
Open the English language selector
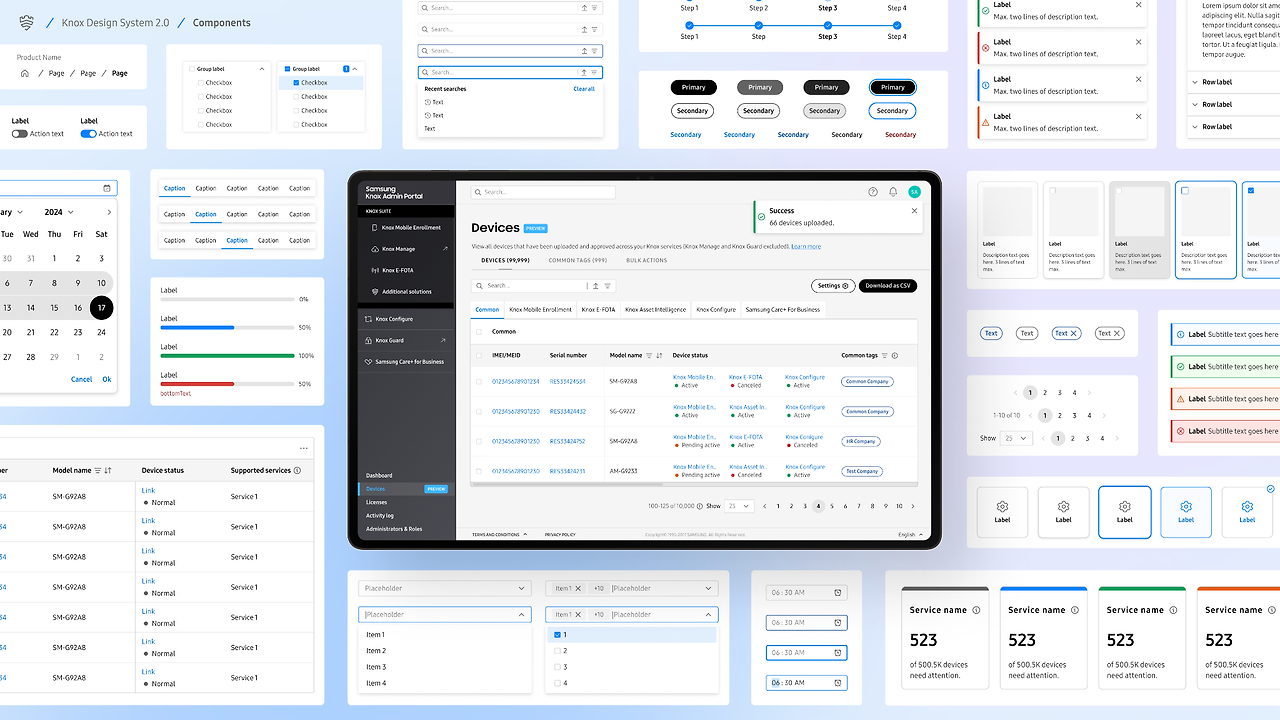[x=908, y=535]
